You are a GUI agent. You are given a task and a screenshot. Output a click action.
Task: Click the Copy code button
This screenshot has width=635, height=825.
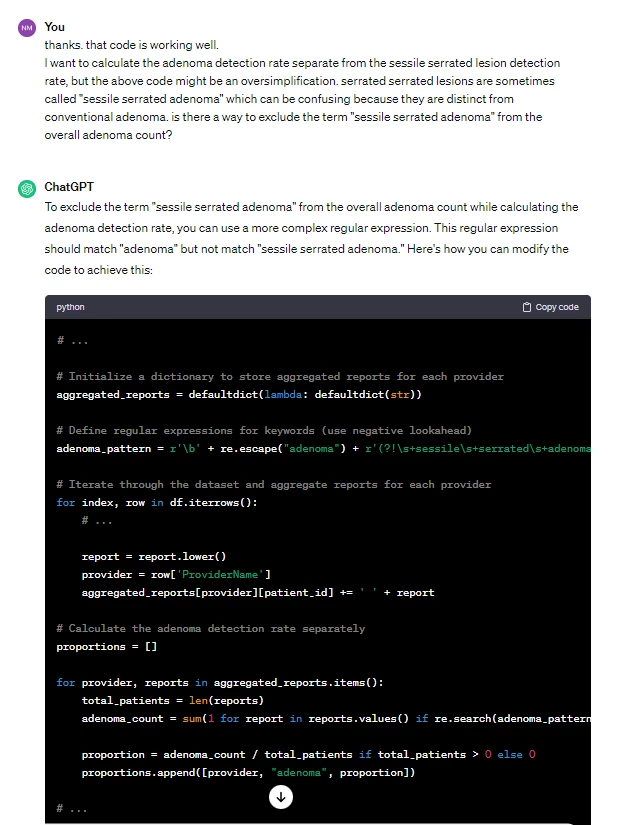[550, 307]
